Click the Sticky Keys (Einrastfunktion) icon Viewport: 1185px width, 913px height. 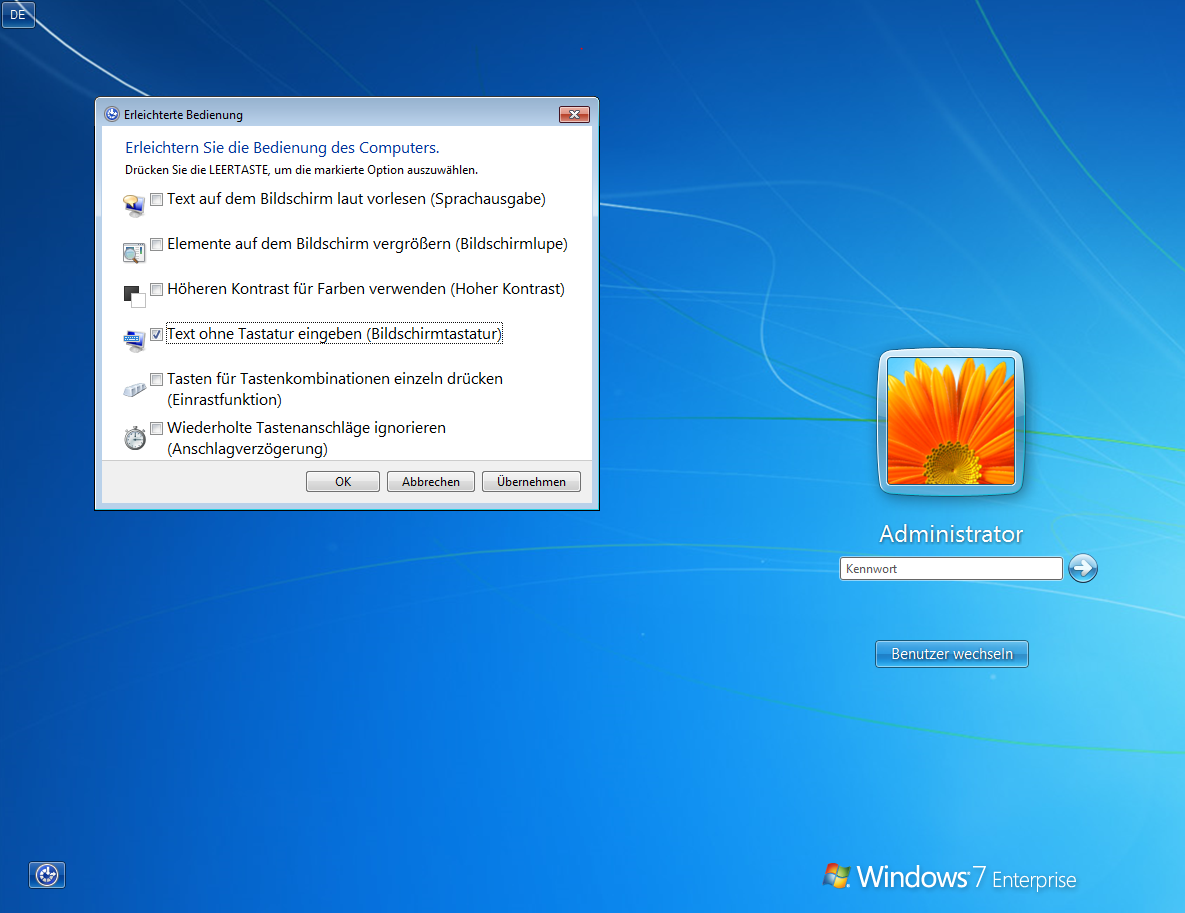coord(134,389)
